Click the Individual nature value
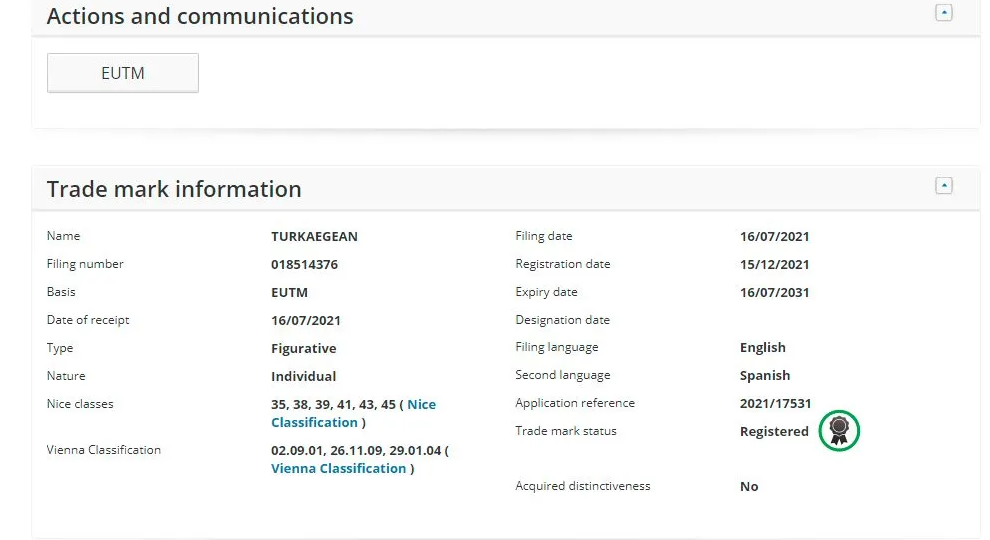The width and height of the screenshot is (990, 540). (304, 376)
